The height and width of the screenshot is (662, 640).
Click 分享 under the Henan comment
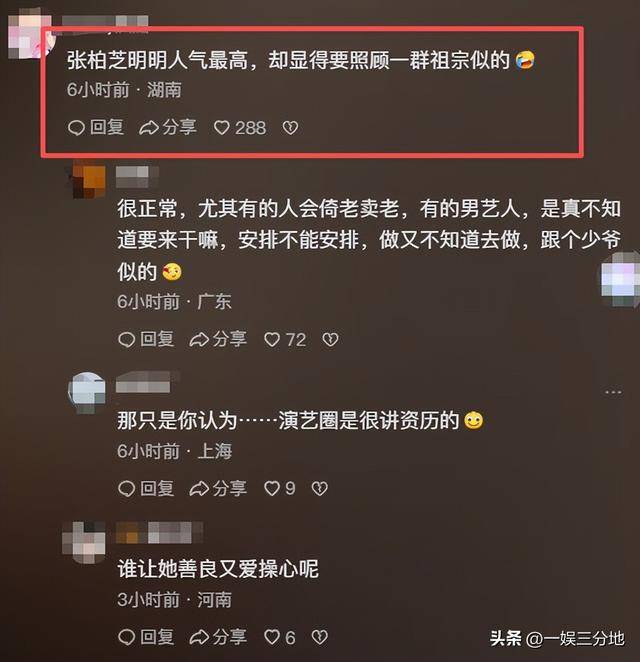230,637
